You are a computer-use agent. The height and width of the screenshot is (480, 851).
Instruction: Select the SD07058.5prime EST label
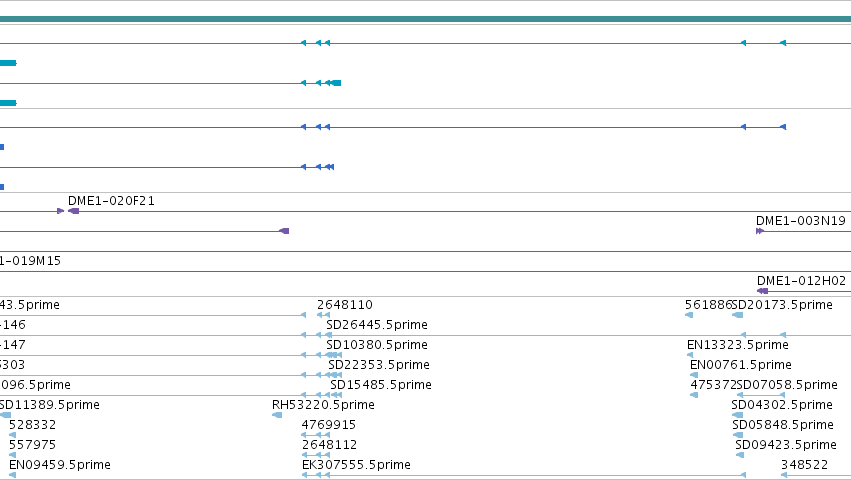click(787, 385)
